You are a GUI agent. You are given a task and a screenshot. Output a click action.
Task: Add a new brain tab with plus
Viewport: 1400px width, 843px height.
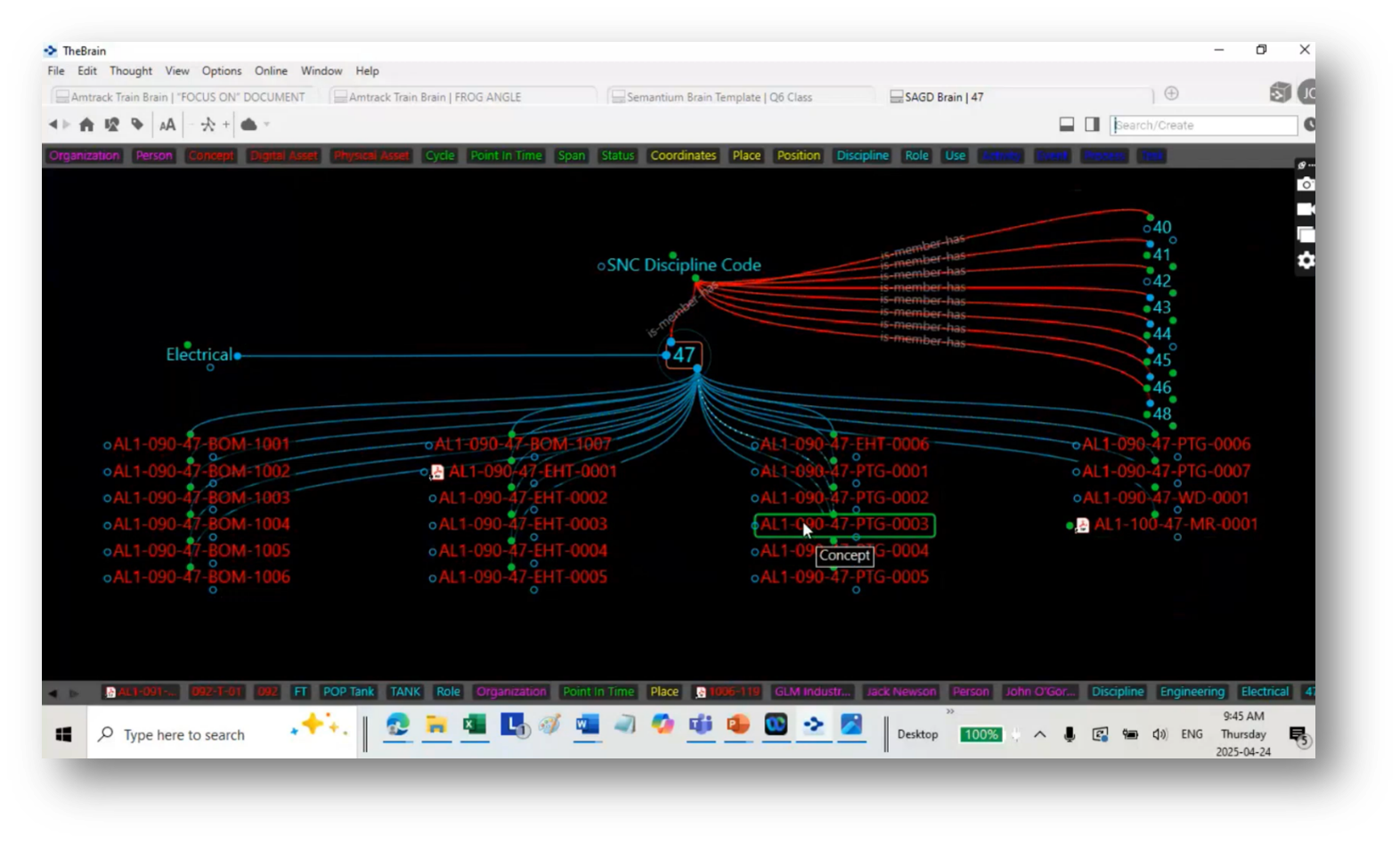1171,93
